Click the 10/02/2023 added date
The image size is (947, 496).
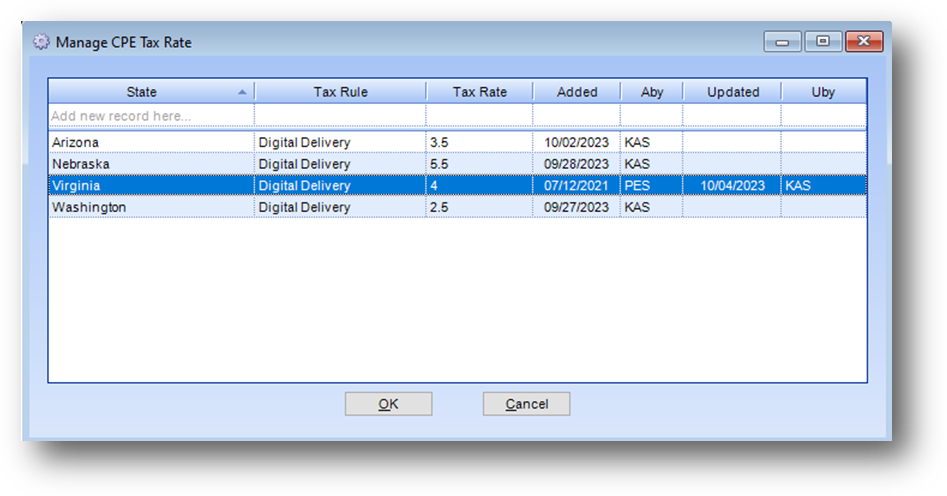pos(577,143)
